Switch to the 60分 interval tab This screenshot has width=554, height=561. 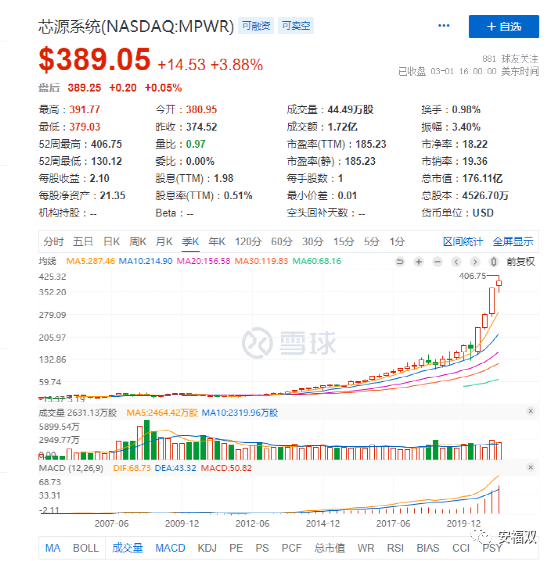tap(282, 242)
